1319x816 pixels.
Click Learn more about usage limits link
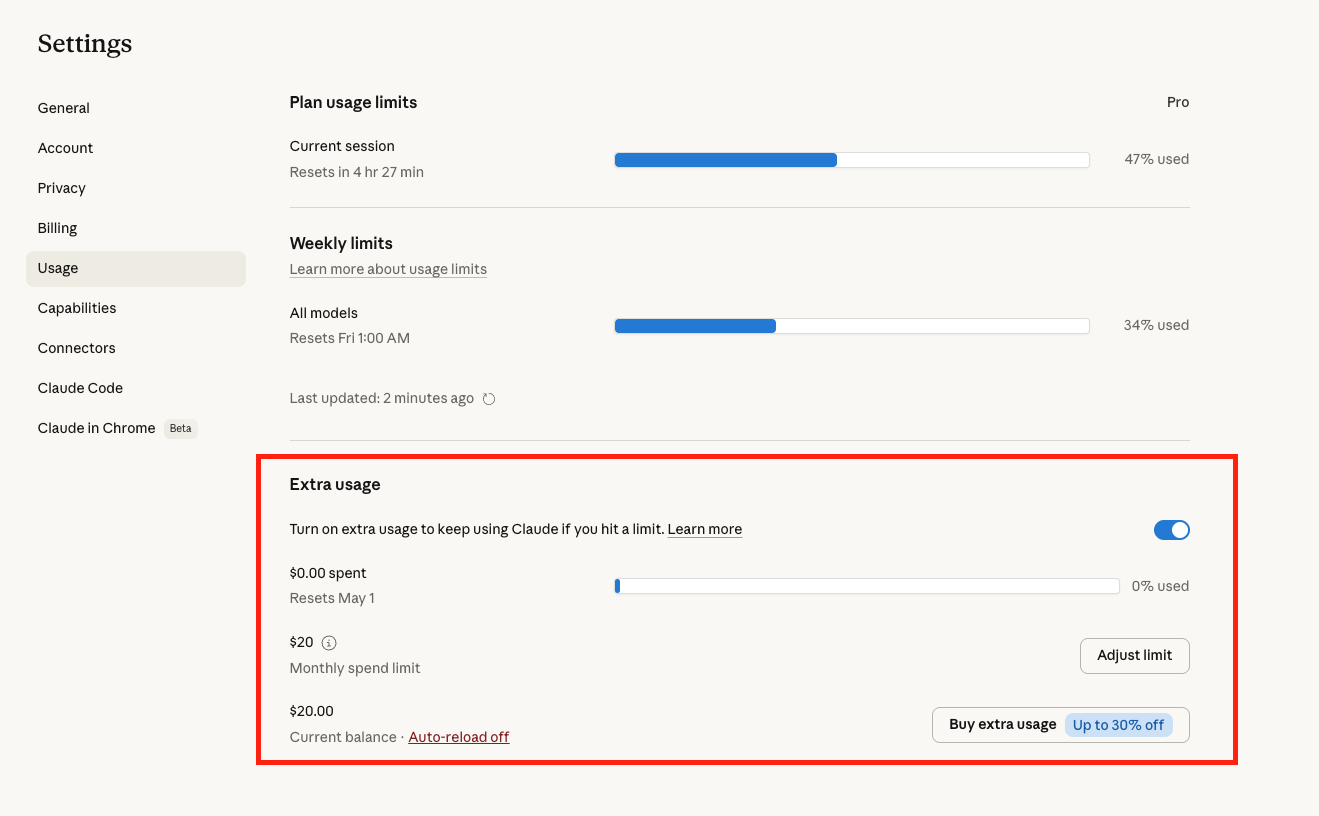[x=388, y=269]
